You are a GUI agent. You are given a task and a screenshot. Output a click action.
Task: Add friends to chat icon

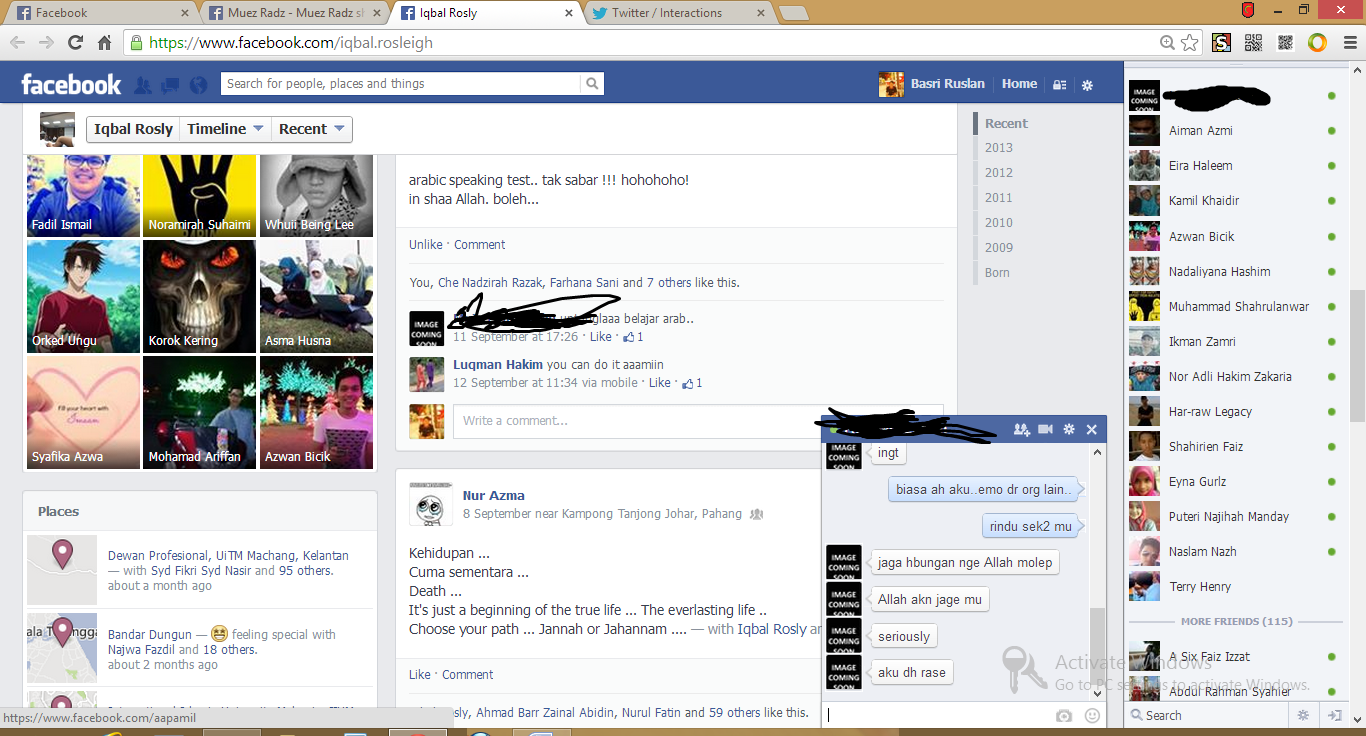tap(1021, 429)
